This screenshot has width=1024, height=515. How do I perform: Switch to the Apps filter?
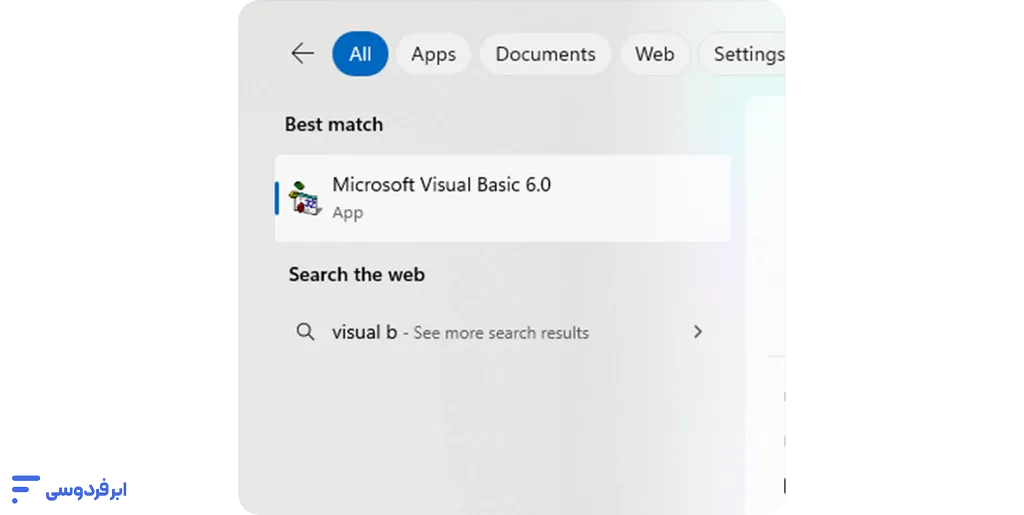[433, 54]
